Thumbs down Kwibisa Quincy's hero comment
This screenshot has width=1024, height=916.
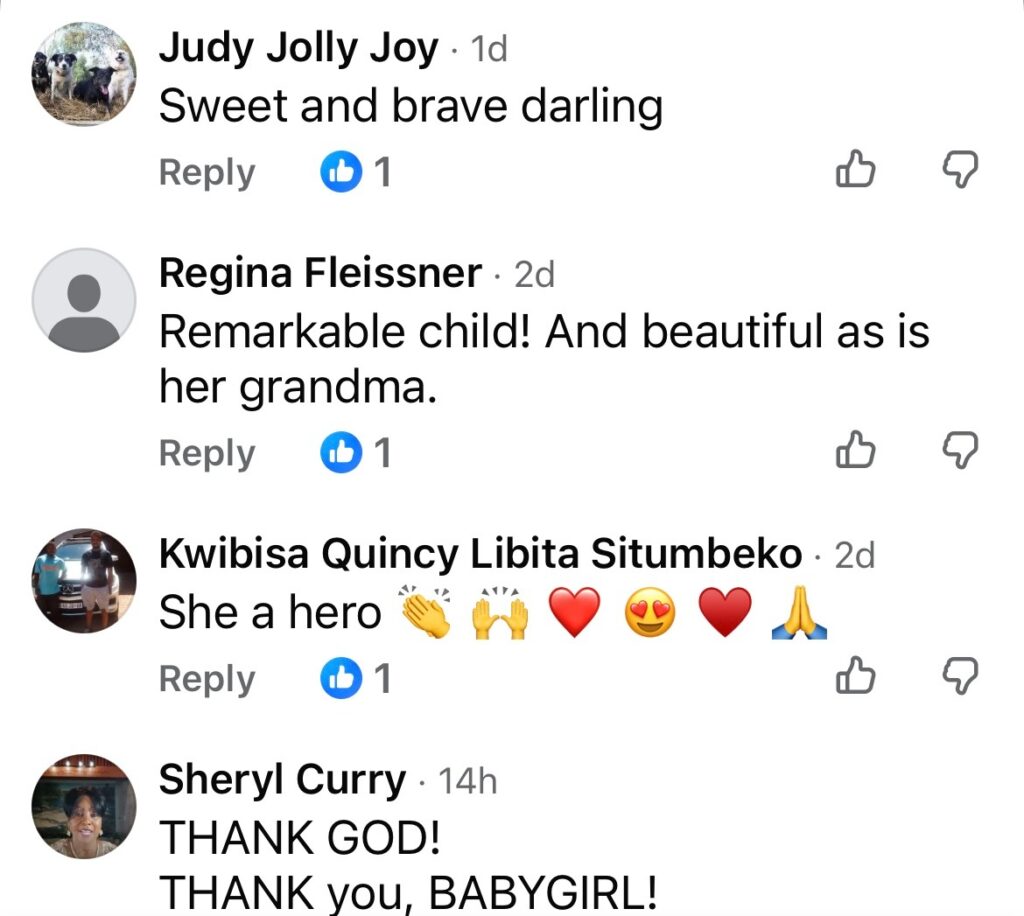(x=960, y=676)
